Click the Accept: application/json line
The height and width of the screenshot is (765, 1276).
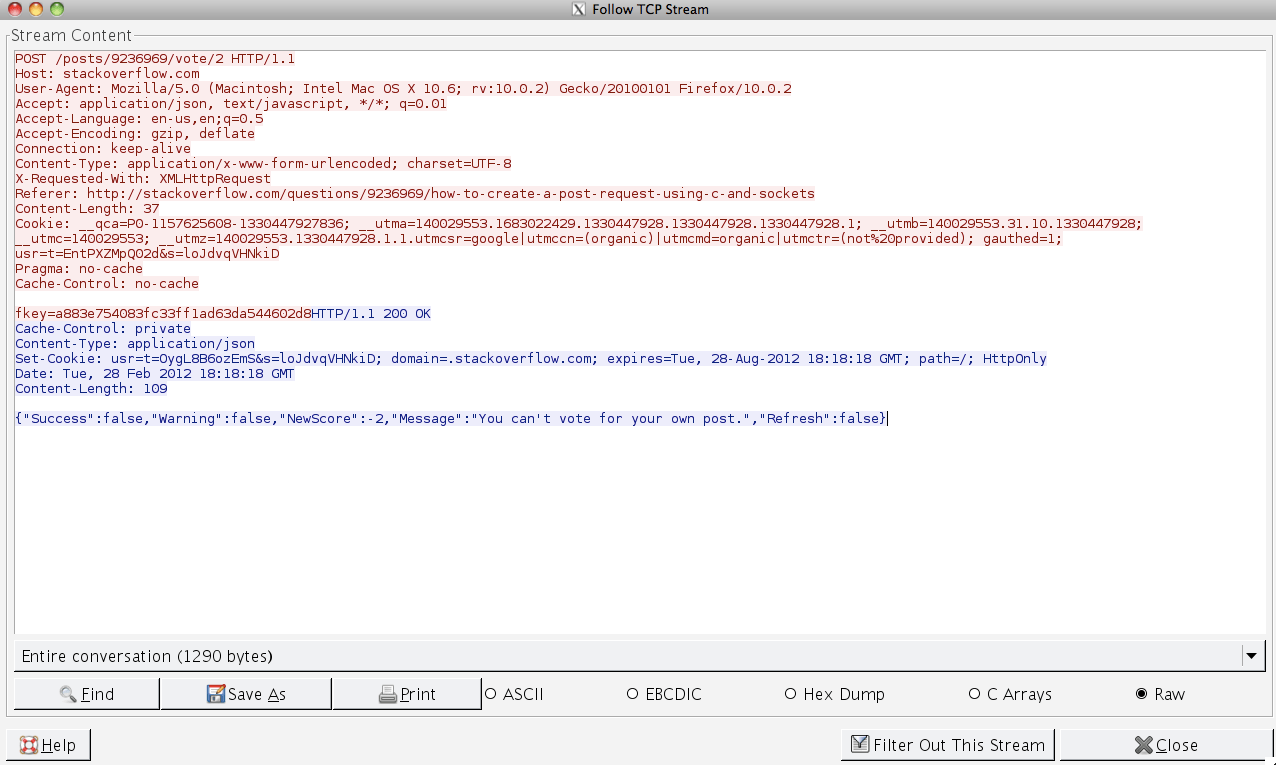click(231, 104)
